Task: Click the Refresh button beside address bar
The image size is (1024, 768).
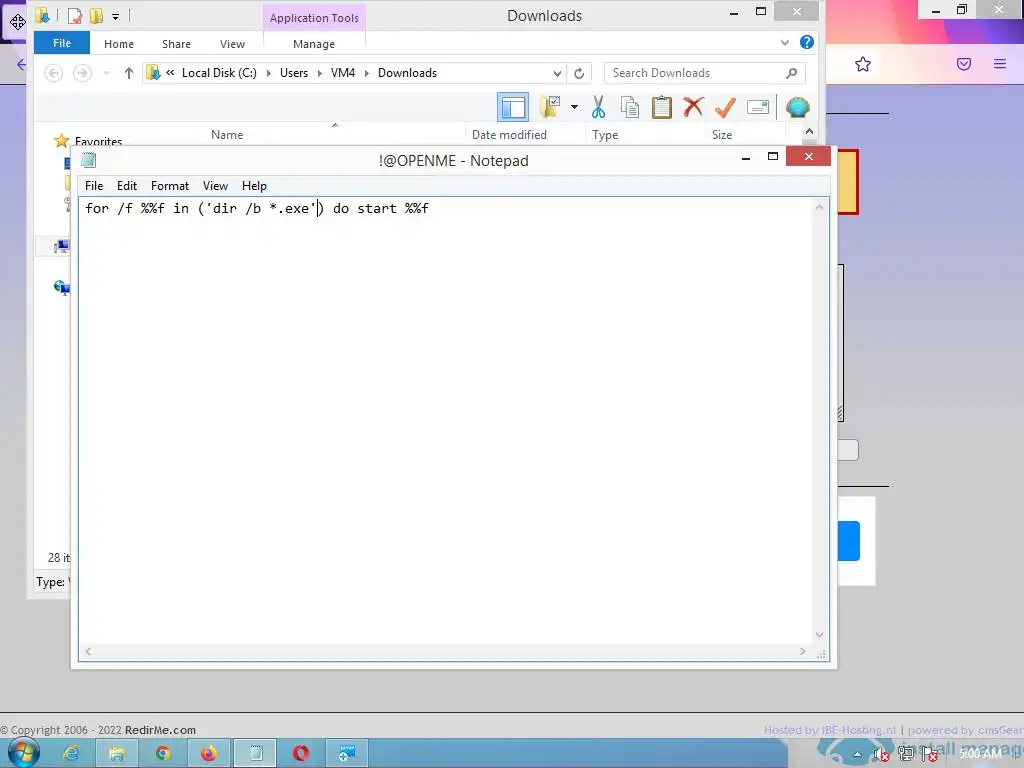Action: click(x=579, y=73)
